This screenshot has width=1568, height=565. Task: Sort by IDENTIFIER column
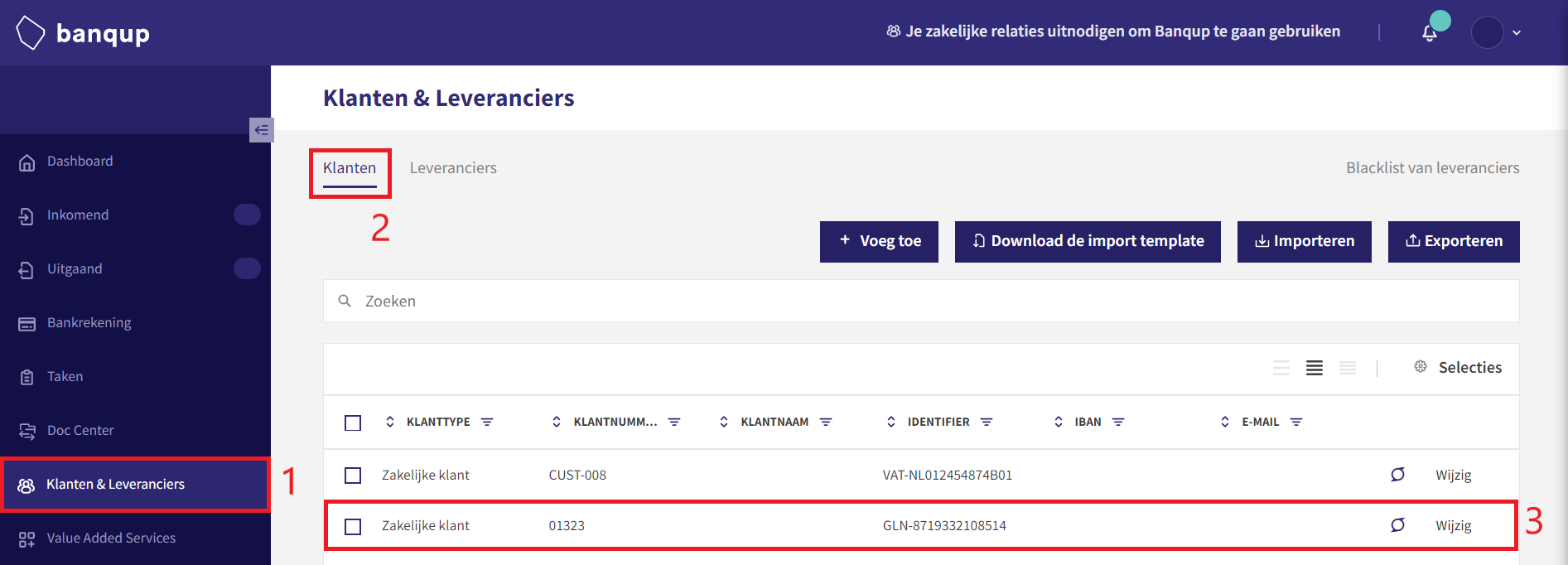891,422
